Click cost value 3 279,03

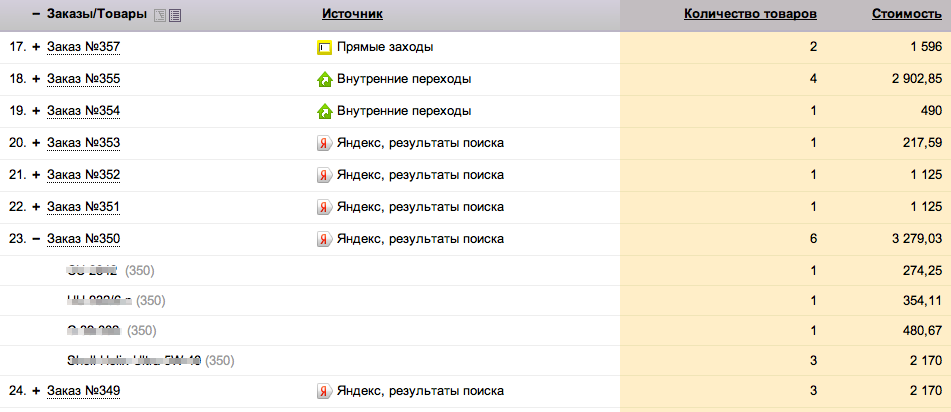tap(916, 239)
